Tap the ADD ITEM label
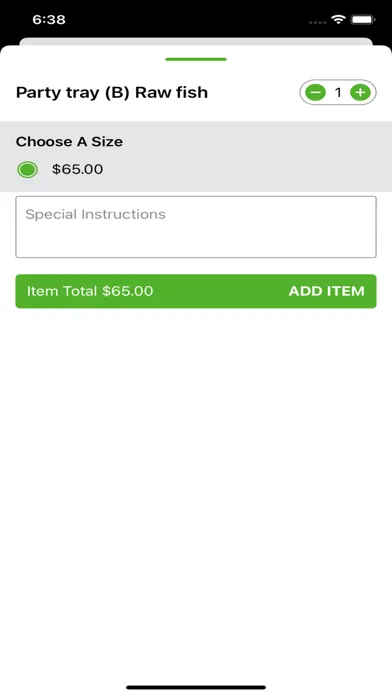392x696 pixels. pyautogui.click(x=327, y=291)
